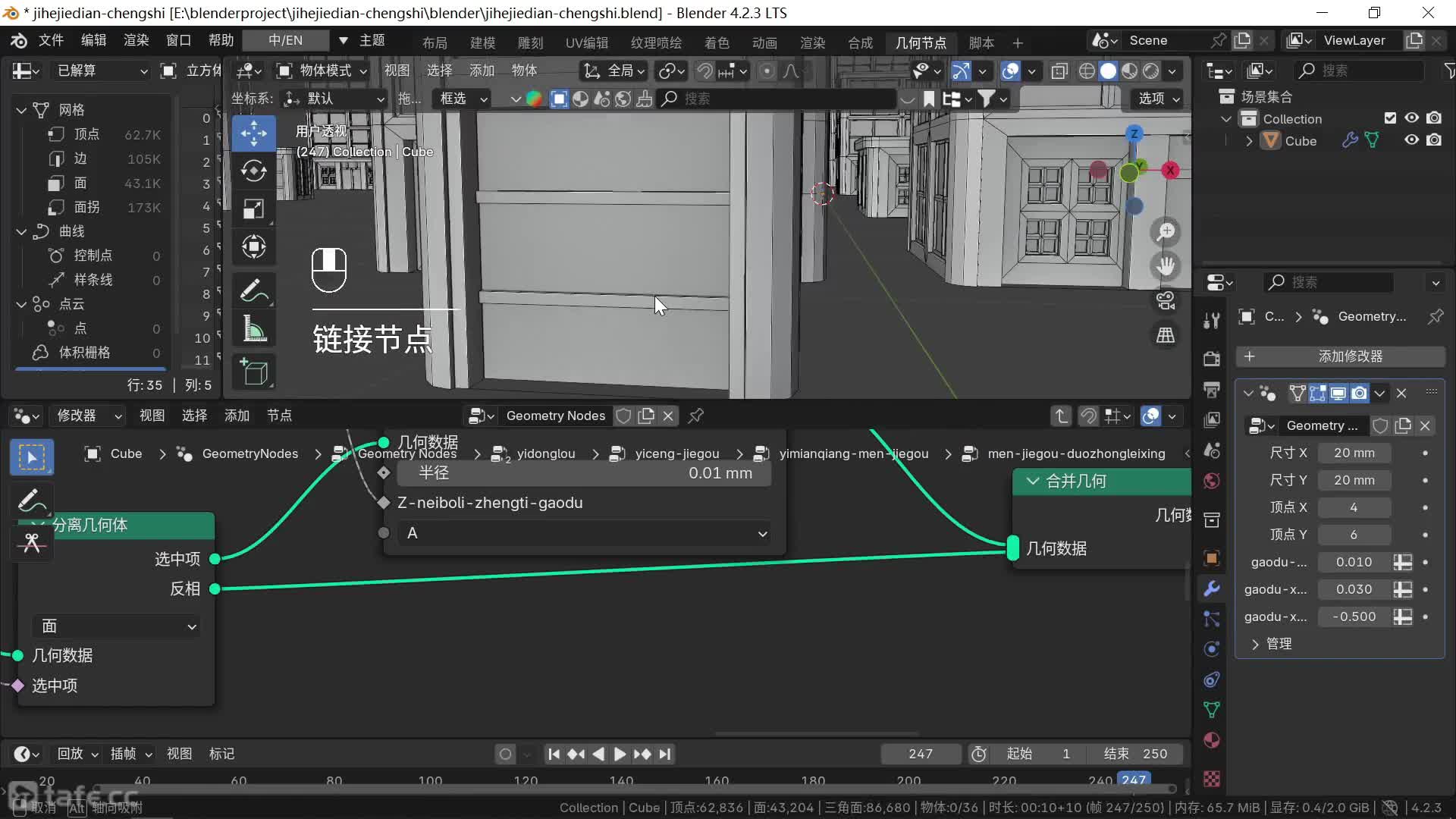Toggle node editor overlay button
The image size is (1456, 819).
tap(1150, 416)
